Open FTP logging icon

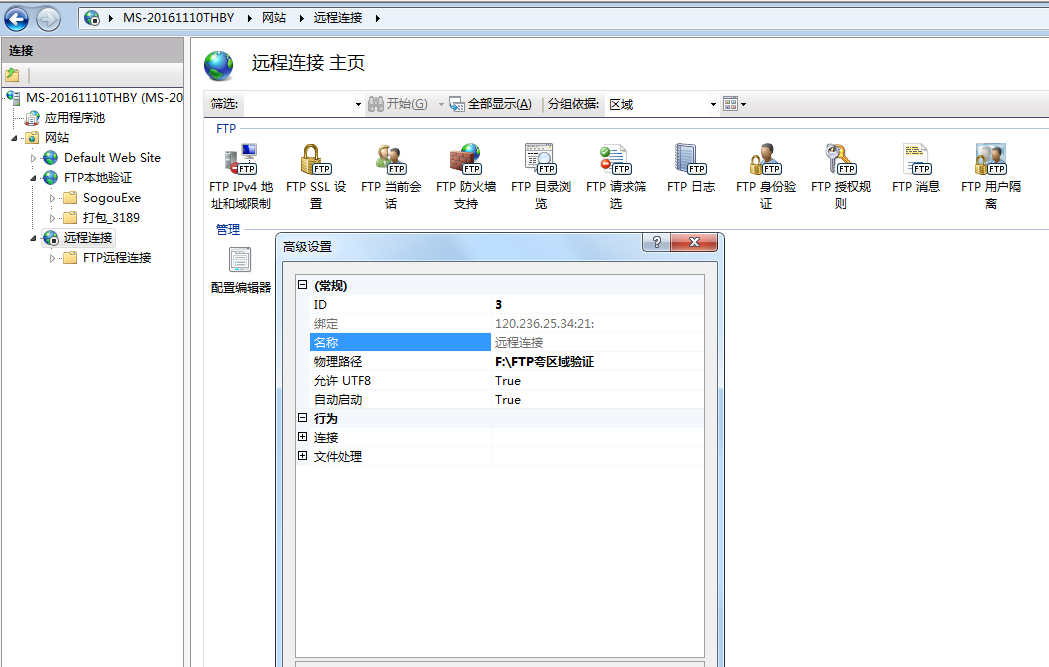pyautogui.click(x=690, y=160)
